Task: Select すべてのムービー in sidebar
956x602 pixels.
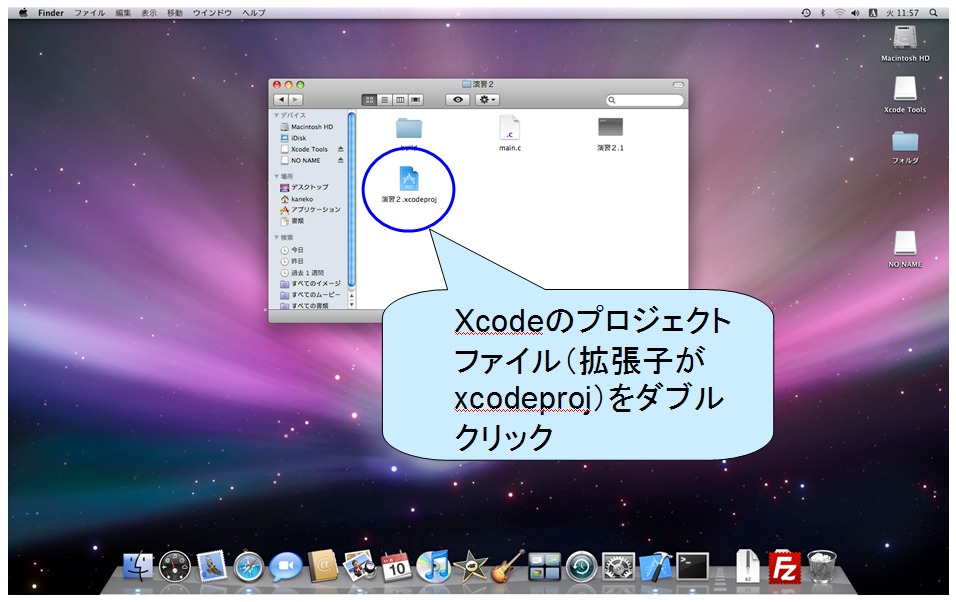Action: click(310, 295)
